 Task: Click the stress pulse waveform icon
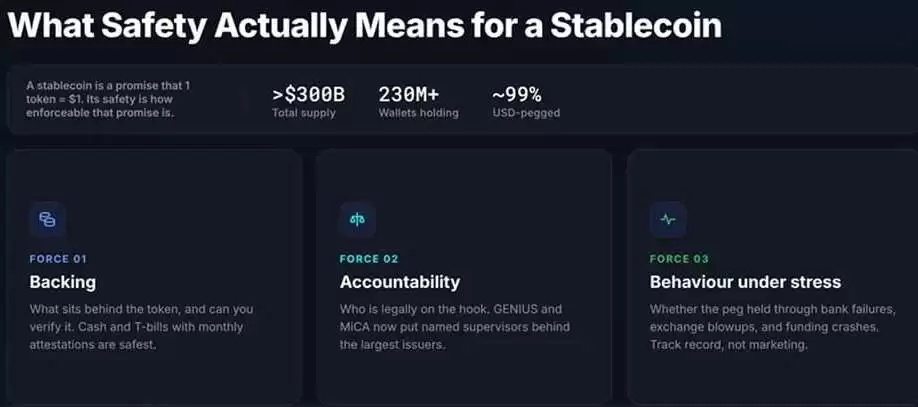667,220
